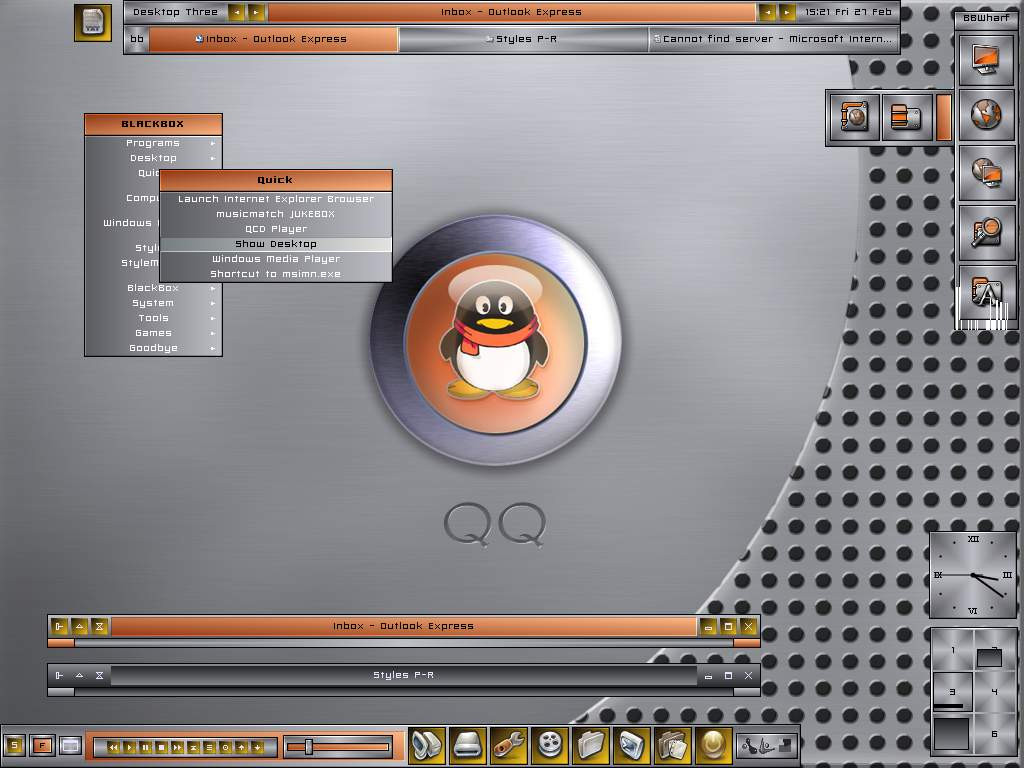Choose Windows Media Player entry
Screen dimensions: 1024x768
(x=276, y=259)
